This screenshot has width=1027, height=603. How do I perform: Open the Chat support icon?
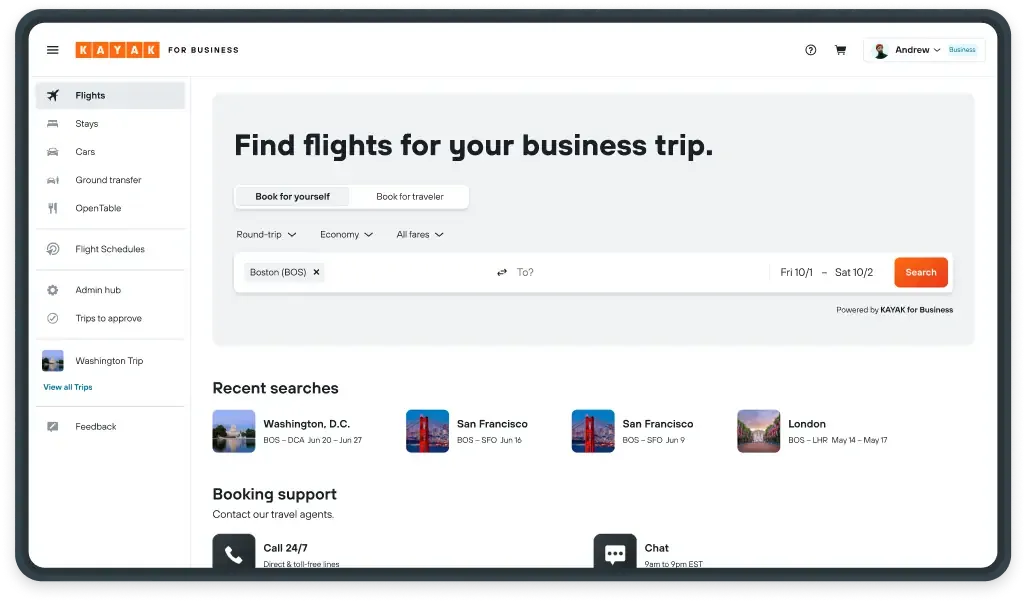(615, 553)
